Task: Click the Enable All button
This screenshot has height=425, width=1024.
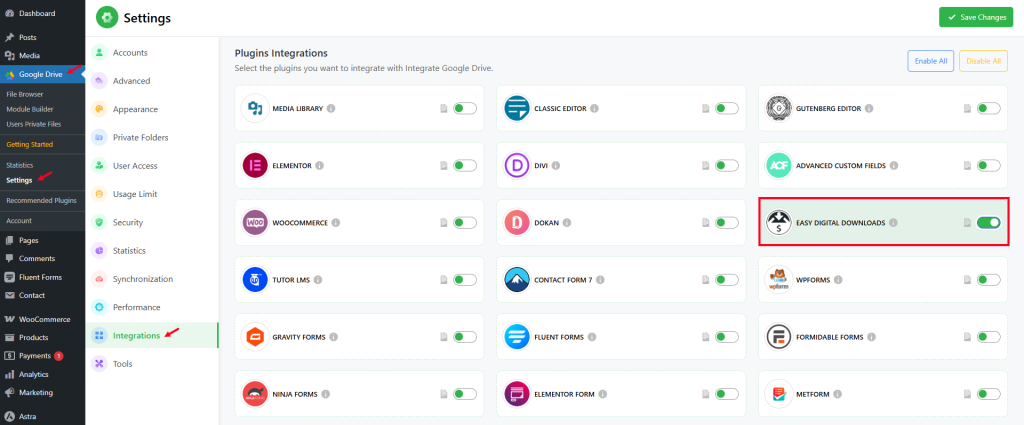Action: click(x=931, y=61)
